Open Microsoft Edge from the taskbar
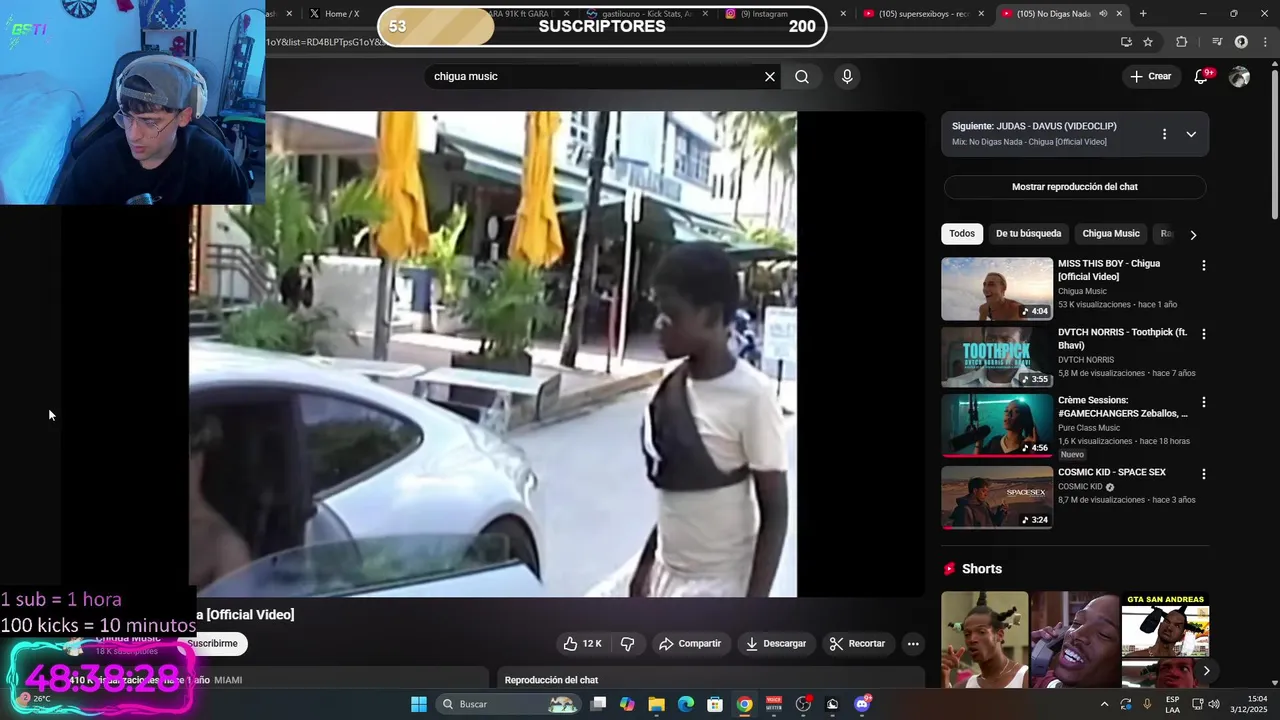 coord(686,704)
